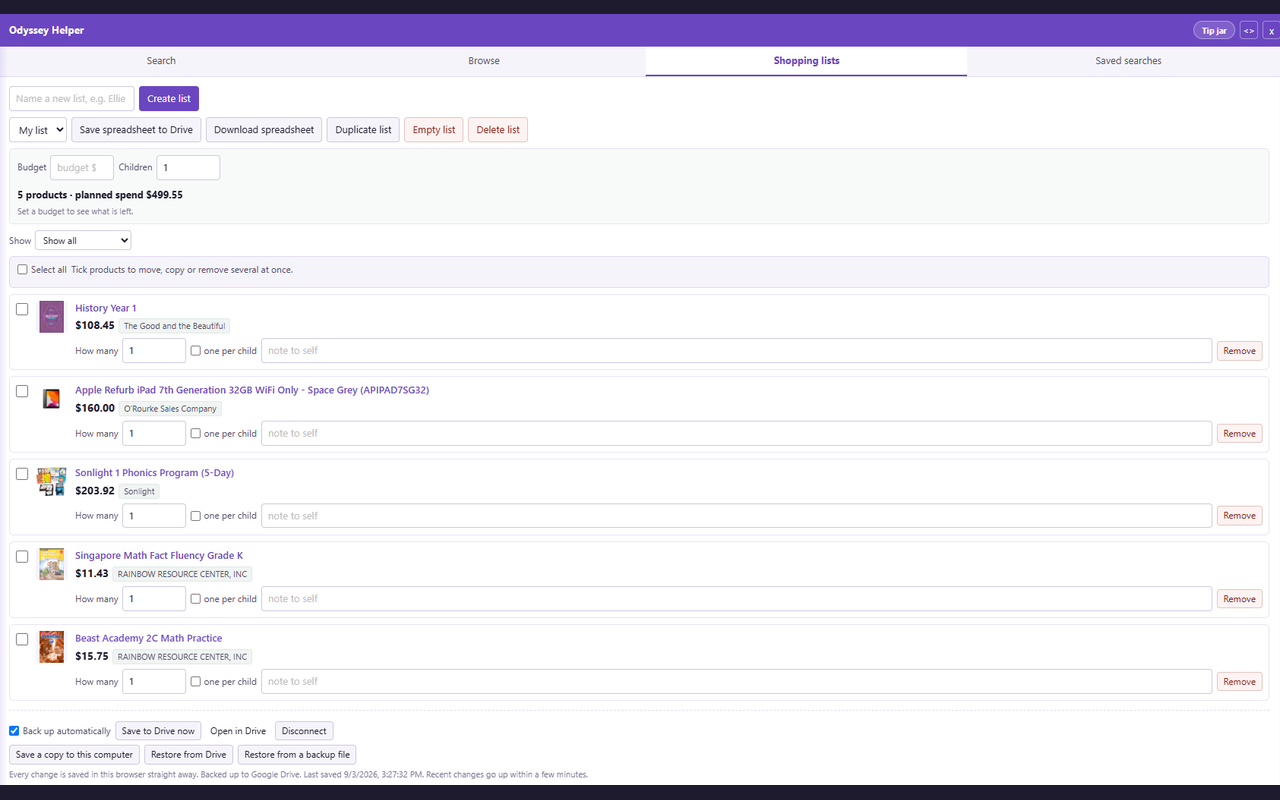Click the Open in Drive link
This screenshot has height=800, width=1280.
click(238, 731)
